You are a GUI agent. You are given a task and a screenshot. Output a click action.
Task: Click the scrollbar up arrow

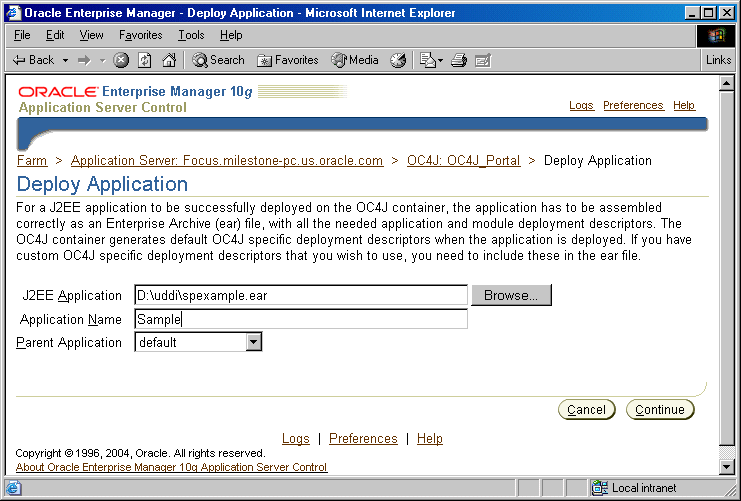pos(726,84)
